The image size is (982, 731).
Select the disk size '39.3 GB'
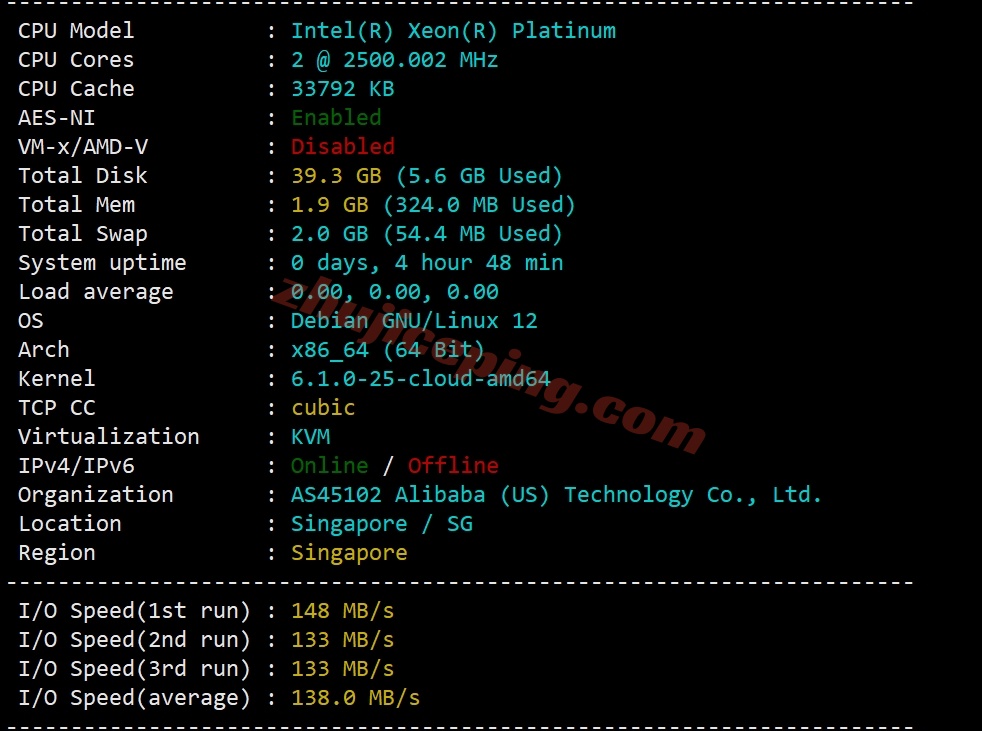336,176
